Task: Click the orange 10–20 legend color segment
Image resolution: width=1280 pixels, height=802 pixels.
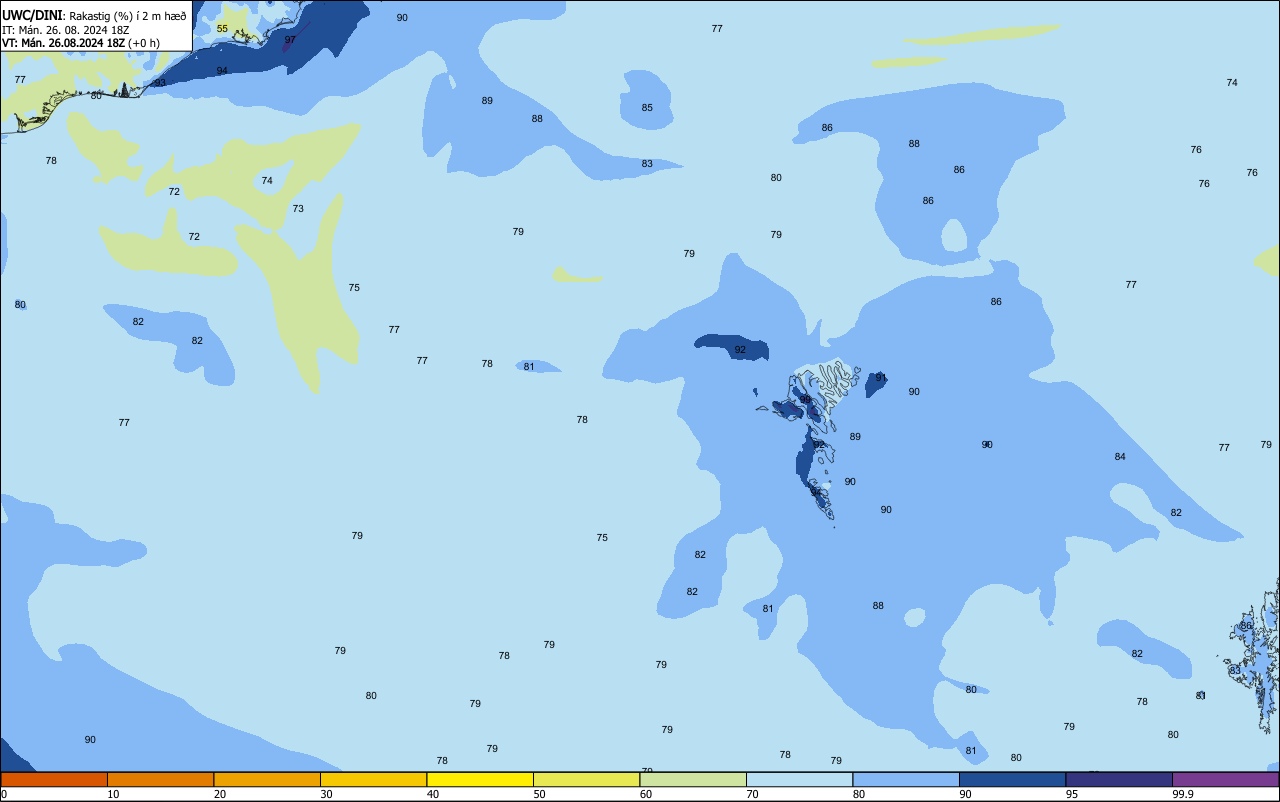Action: point(160,779)
